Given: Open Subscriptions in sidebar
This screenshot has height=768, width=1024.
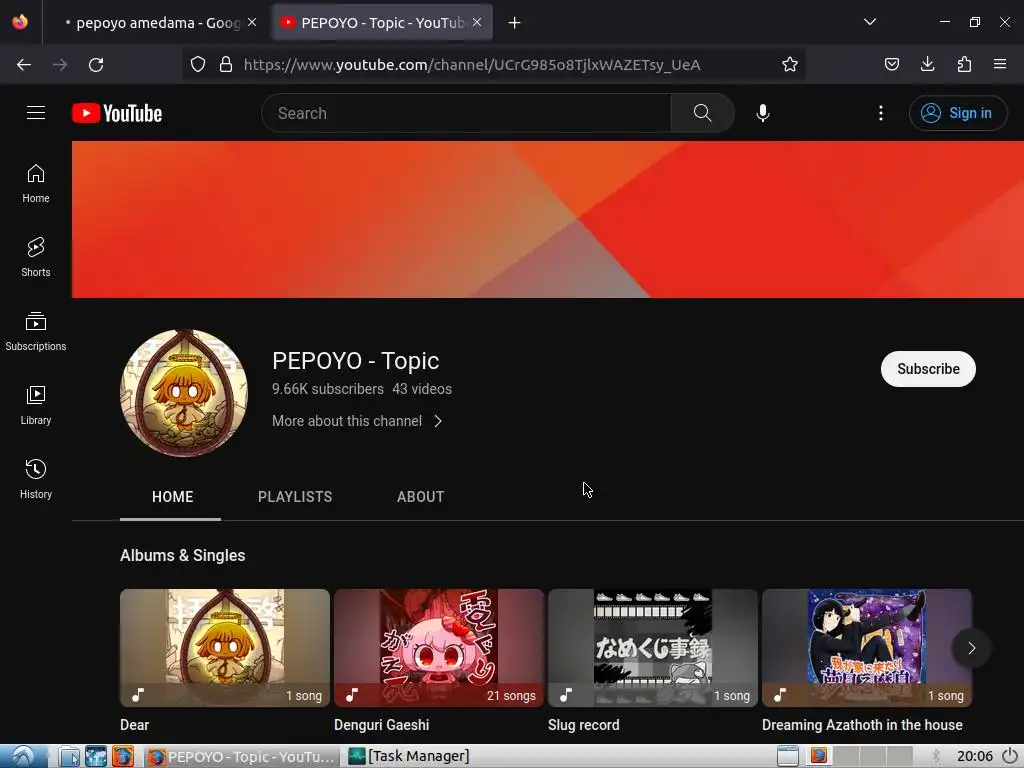Looking at the screenshot, I should 36,332.
